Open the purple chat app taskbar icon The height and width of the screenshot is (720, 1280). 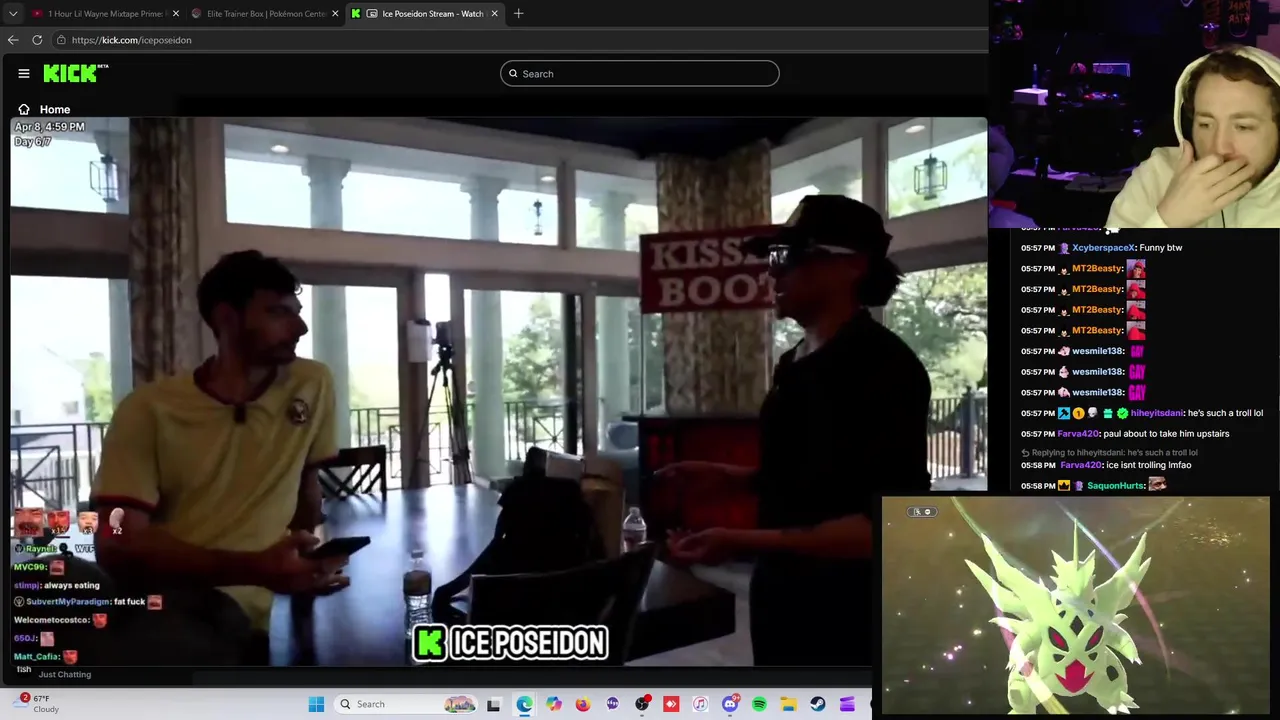pyautogui.click(x=612, y=704)
